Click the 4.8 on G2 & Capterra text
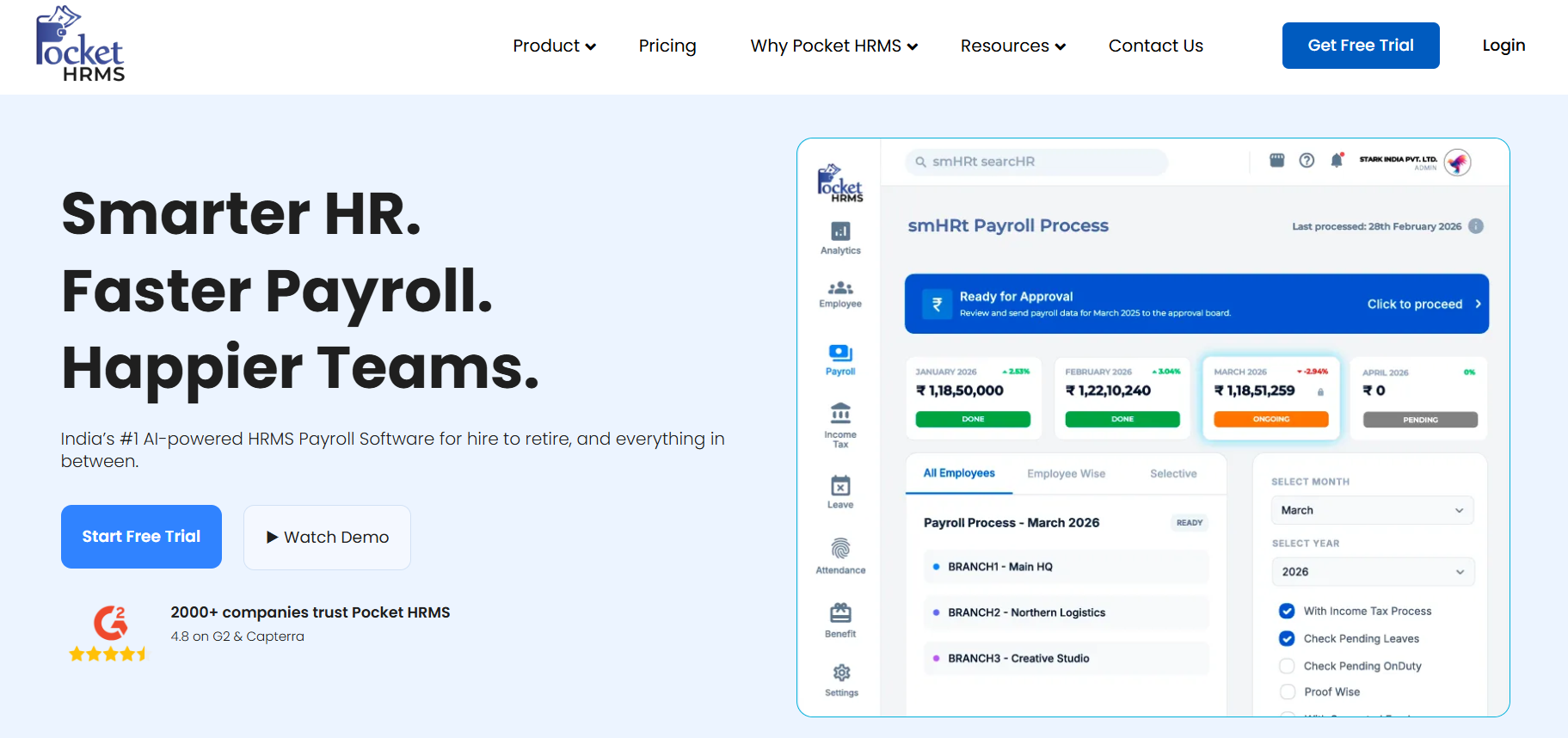Image resolution: width=1568 pixels, height=738 pixels. pos(237,637)
